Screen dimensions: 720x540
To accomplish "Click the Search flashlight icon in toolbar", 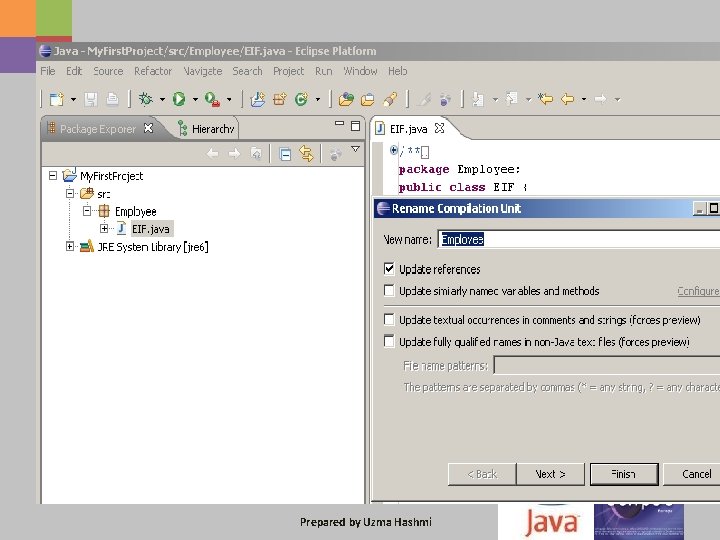I will pos(390,99).
